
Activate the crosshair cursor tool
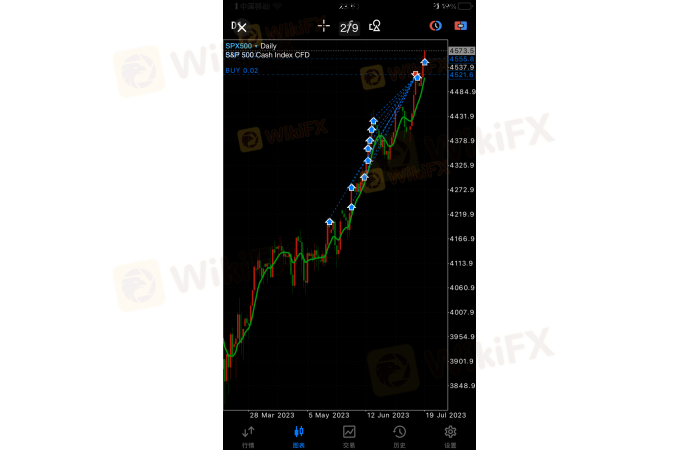pyautogui.click(x=324, y=26)
